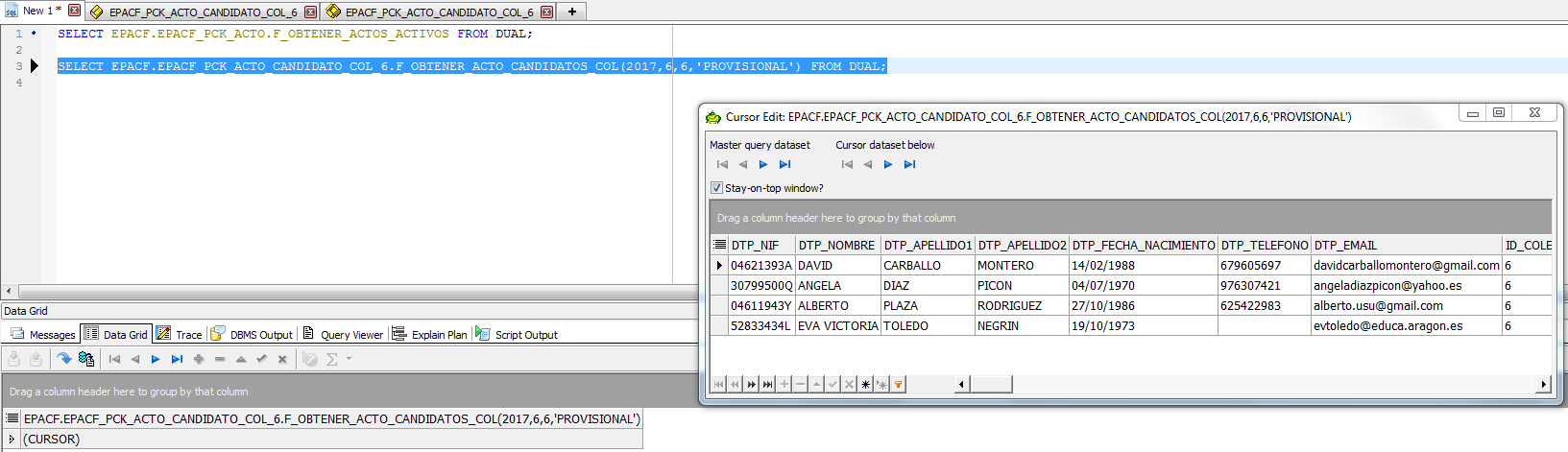1568x452 pixels.
Task: Jump to last record in Cursor dataset below
Action: 909,165
